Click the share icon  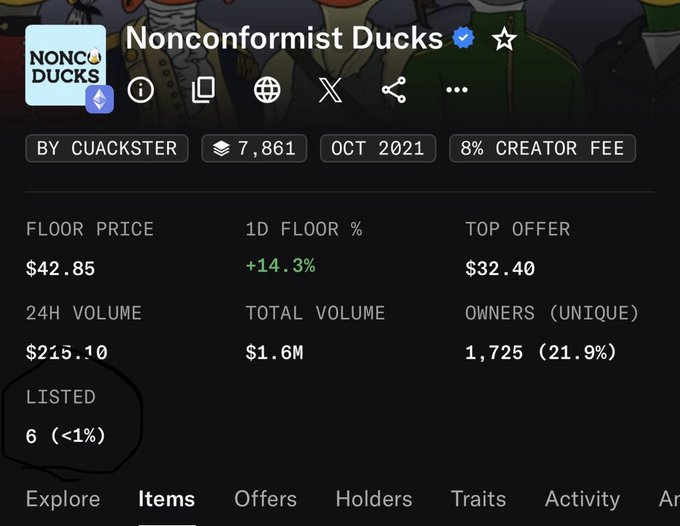394,90
